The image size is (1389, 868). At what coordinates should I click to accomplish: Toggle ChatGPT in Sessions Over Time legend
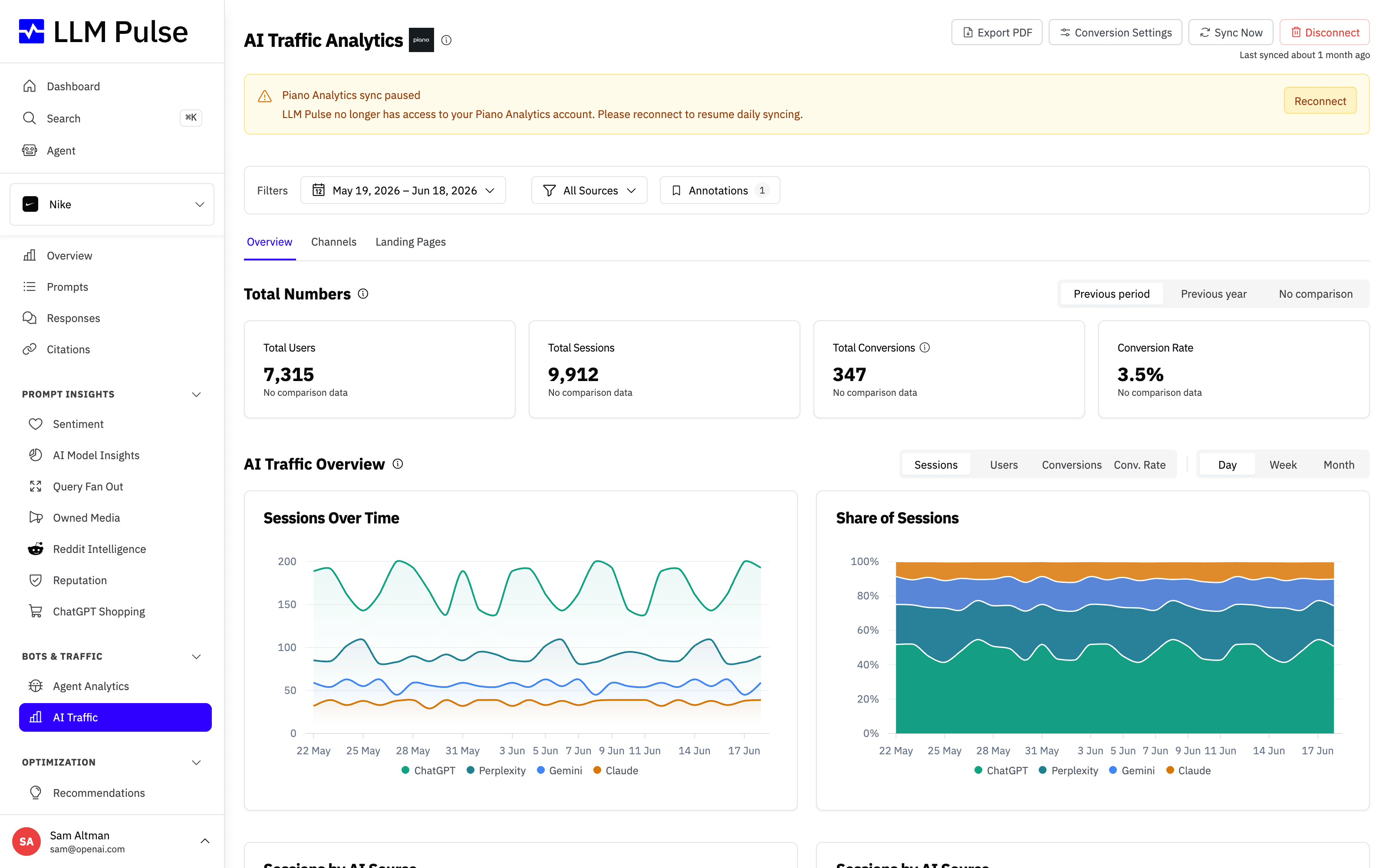tap(428, 770)
